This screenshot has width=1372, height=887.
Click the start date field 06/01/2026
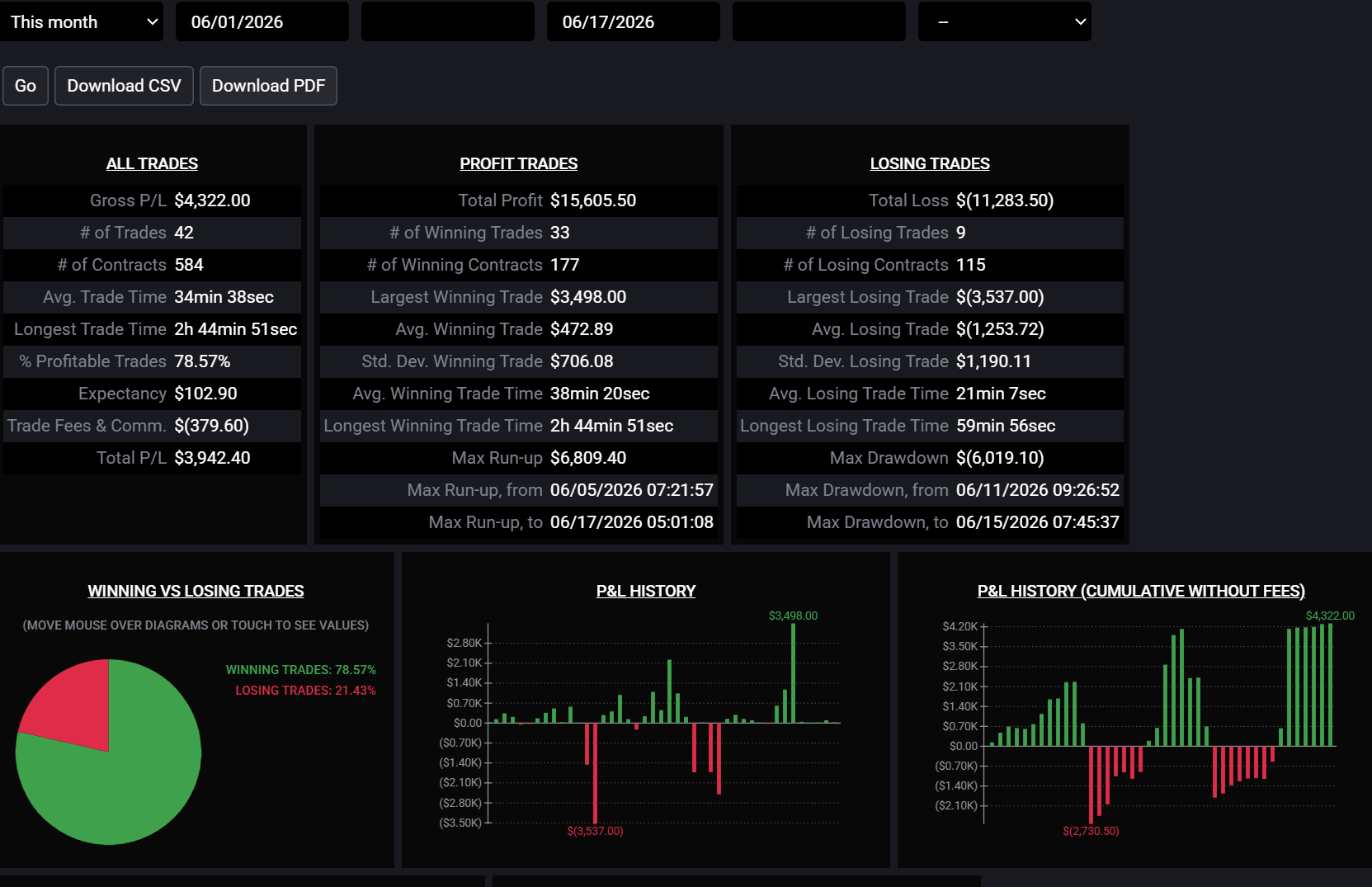point(262,21)
